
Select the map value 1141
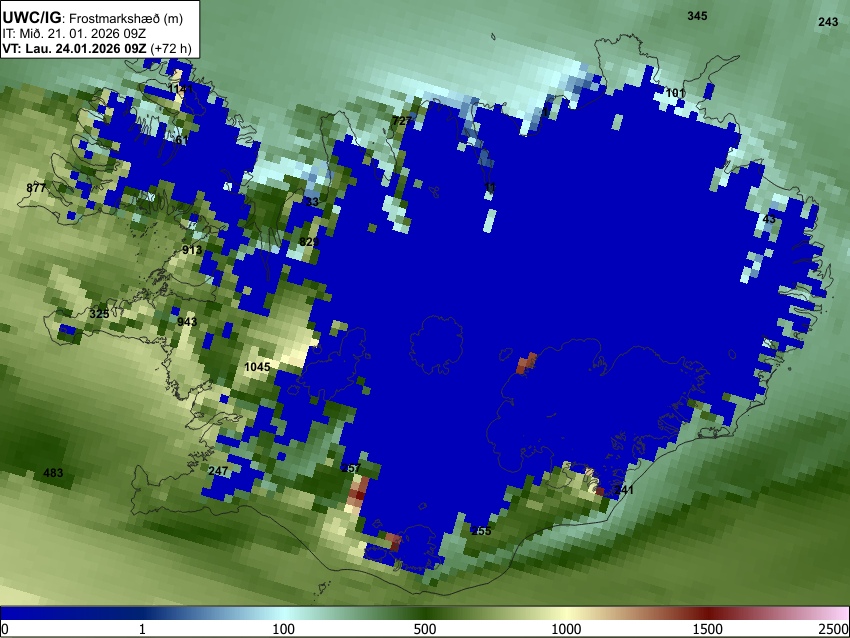point(180,89)
